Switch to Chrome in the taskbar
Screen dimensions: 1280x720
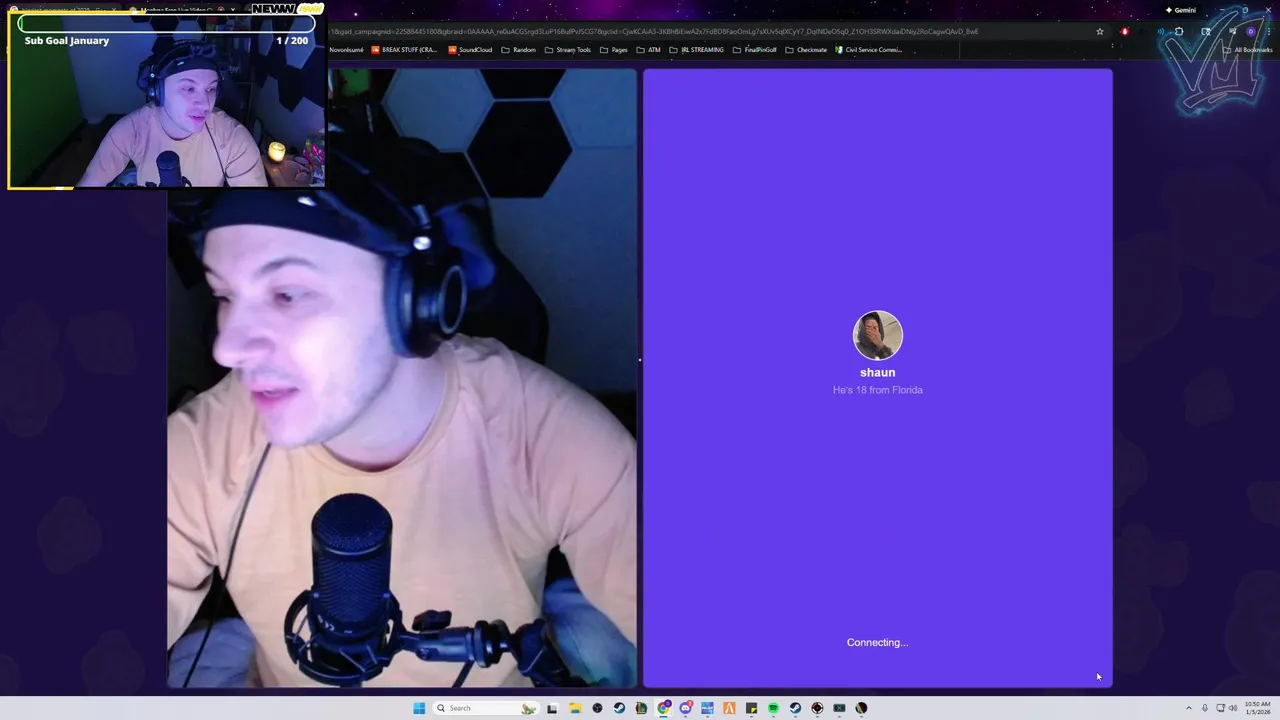coord(664,708)
